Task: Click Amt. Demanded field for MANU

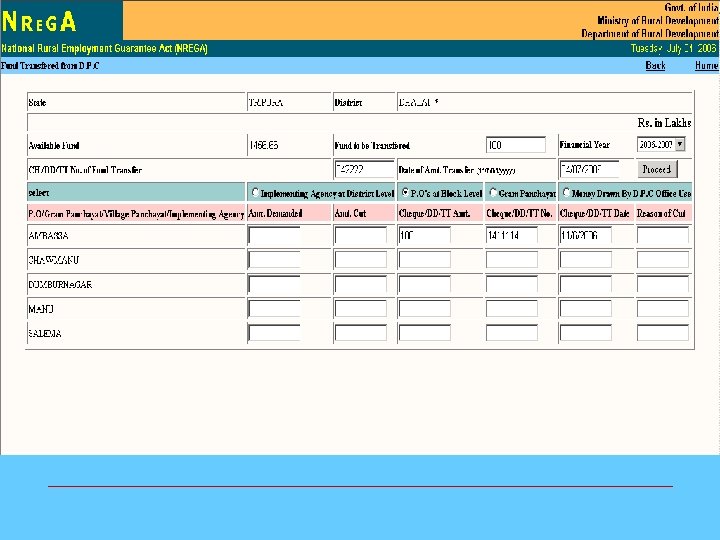Action: pos(274,309)
